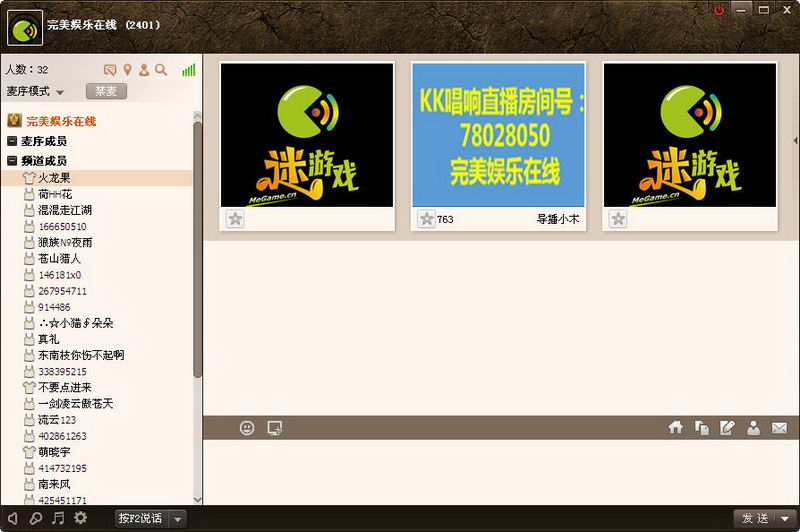This screenshot has height=532, width=800.
Task: Click the search magnifier icon
Action: pyautogui.click(x=161, y=70)
